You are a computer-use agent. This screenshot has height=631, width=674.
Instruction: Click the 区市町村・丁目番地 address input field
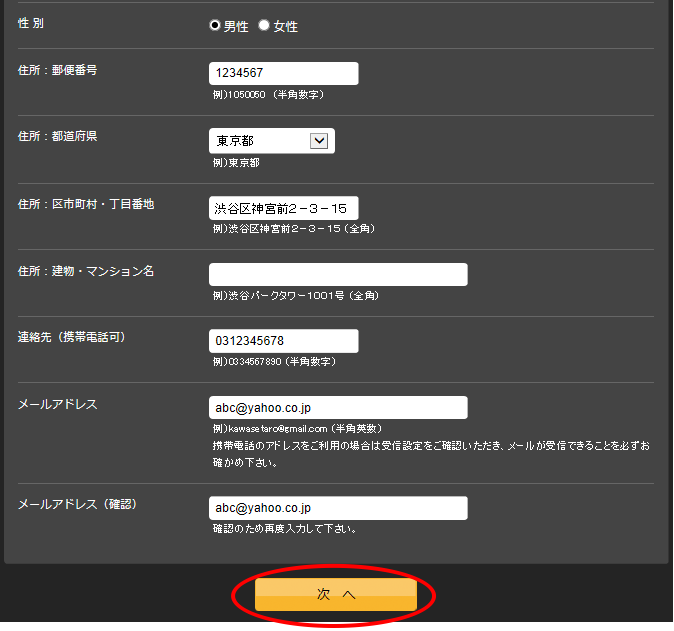point(283,208)
